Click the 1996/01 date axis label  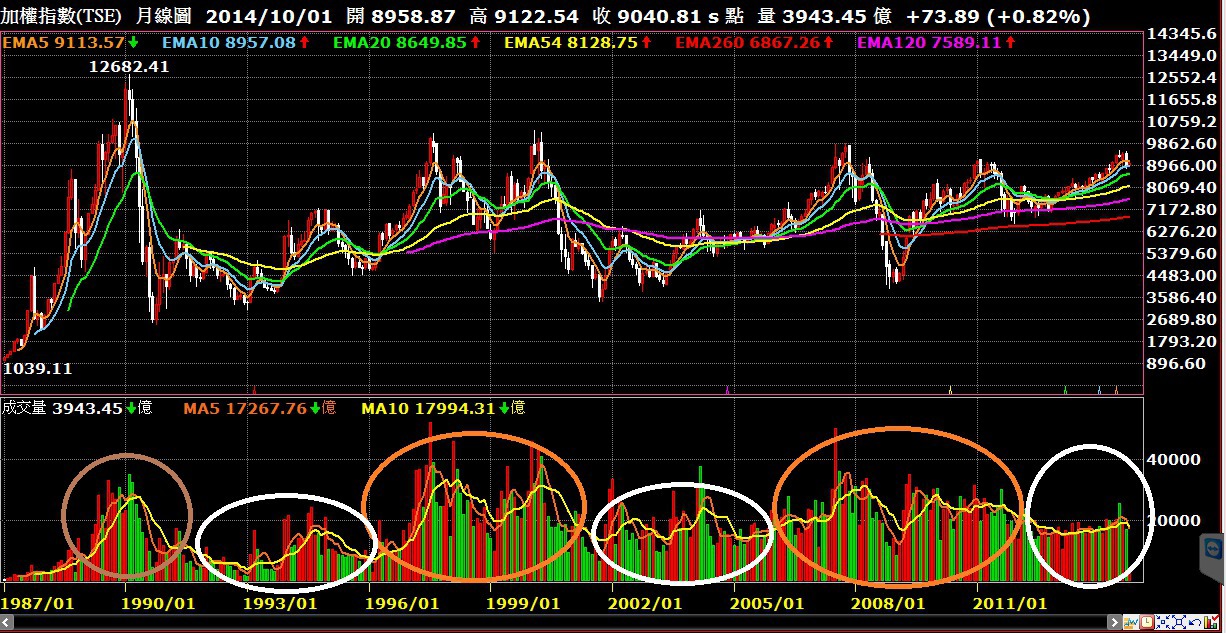coord(403,604)
